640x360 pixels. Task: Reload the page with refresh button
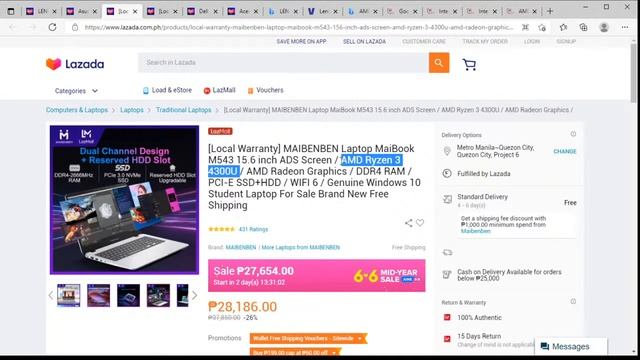52,27
